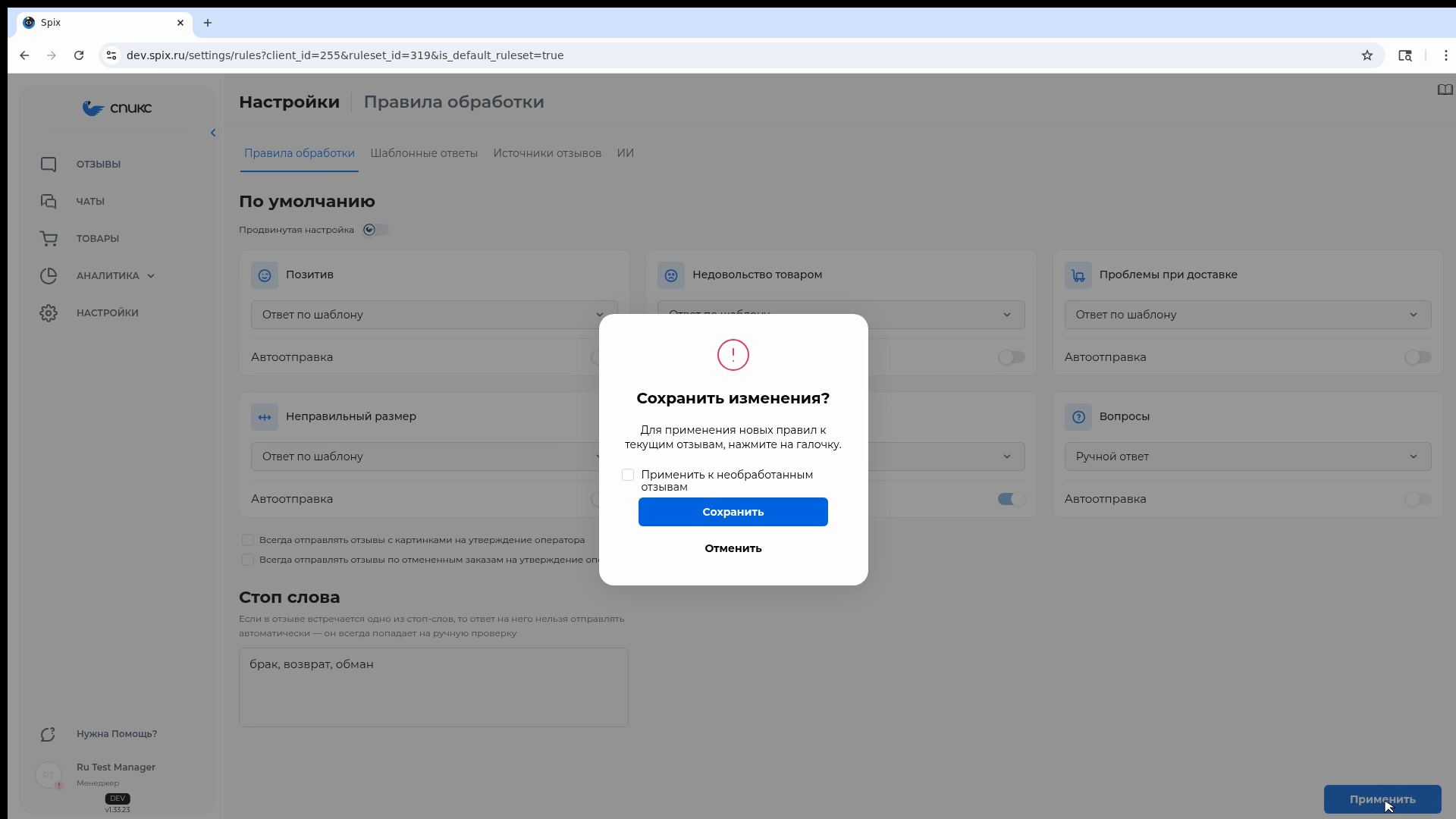Switch to the Правила обработки tab
1456x819 pixels.
[300, 153]
